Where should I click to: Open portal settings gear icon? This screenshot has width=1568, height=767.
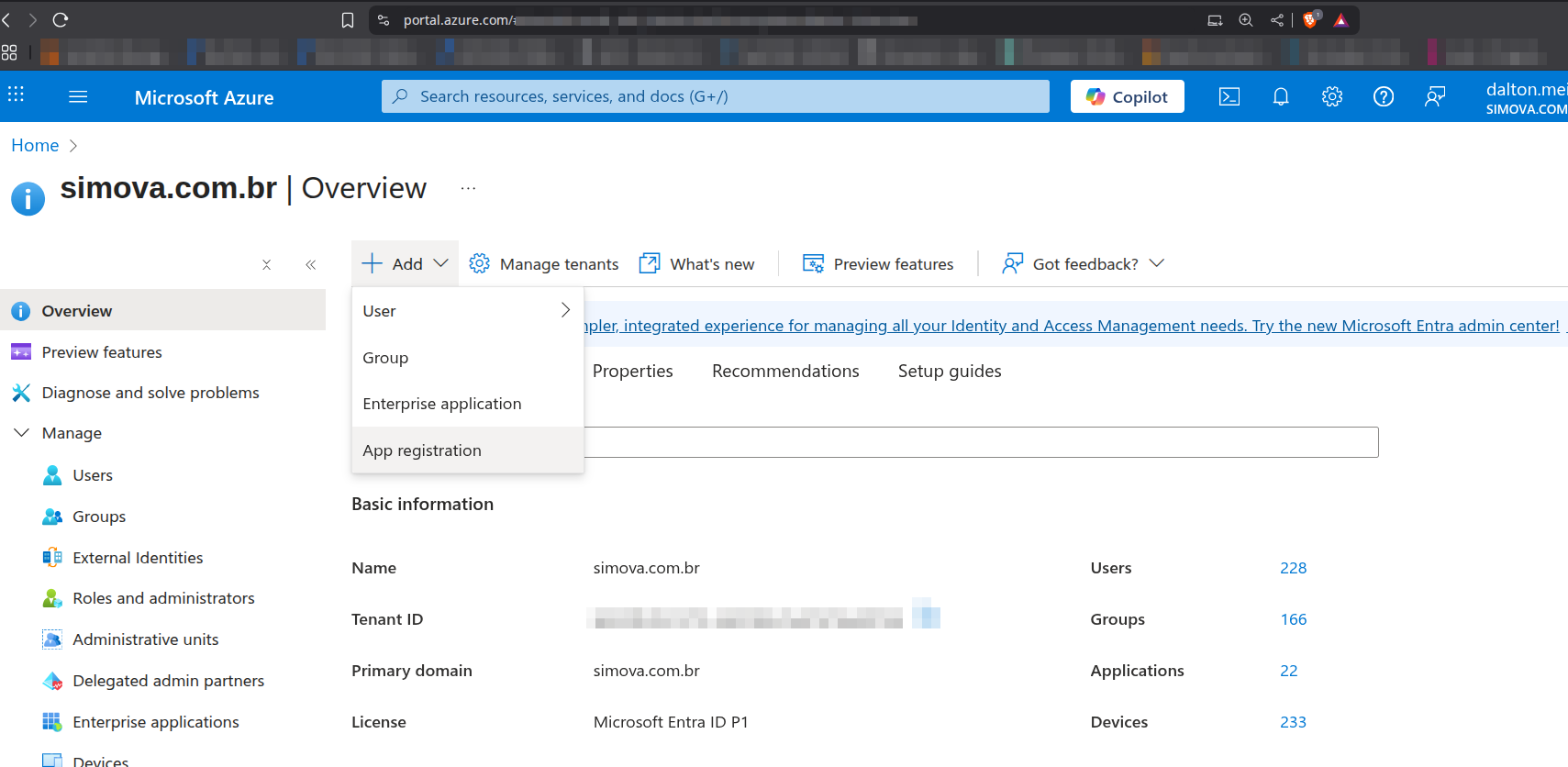1332,96
